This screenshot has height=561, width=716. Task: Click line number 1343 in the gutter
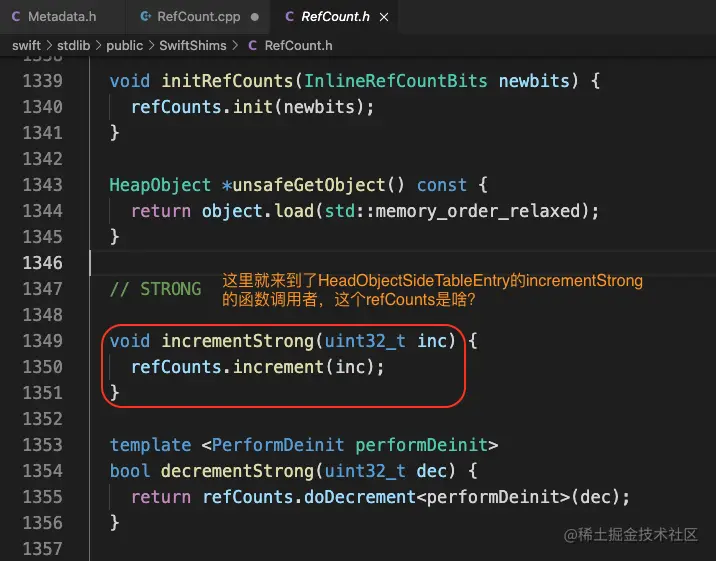[x=42, y=185]
